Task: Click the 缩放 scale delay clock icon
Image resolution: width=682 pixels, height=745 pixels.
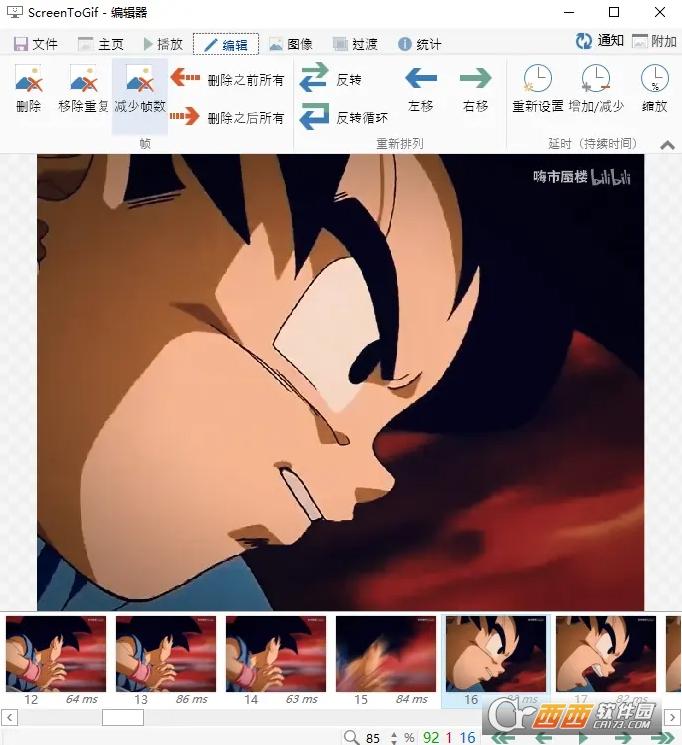Action: (654, 78)
